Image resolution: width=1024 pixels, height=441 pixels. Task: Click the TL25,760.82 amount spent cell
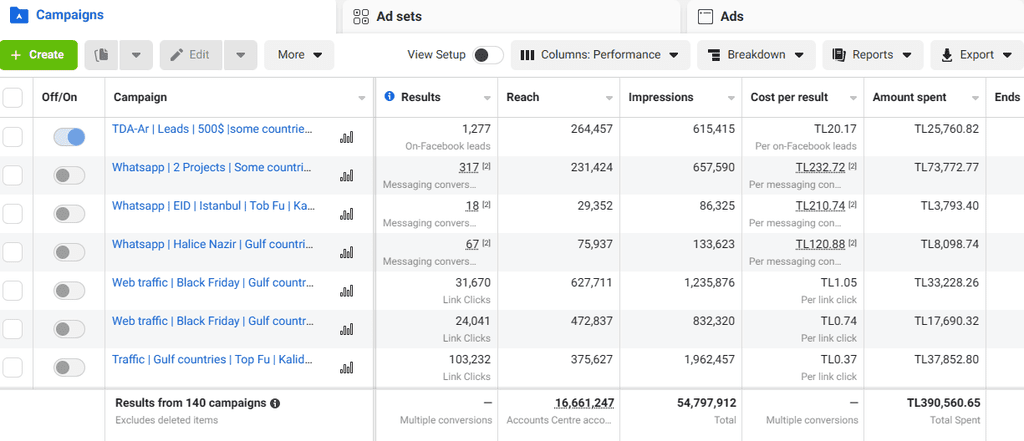(947, 129)
